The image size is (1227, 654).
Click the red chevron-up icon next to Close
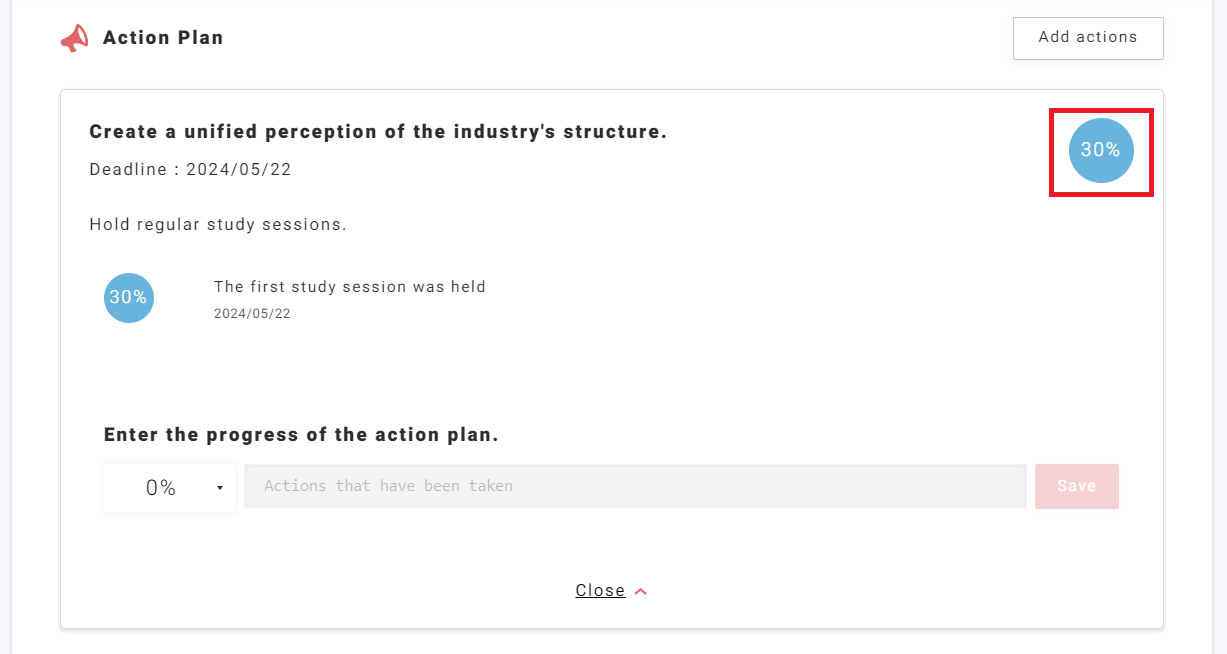[641, 591]
